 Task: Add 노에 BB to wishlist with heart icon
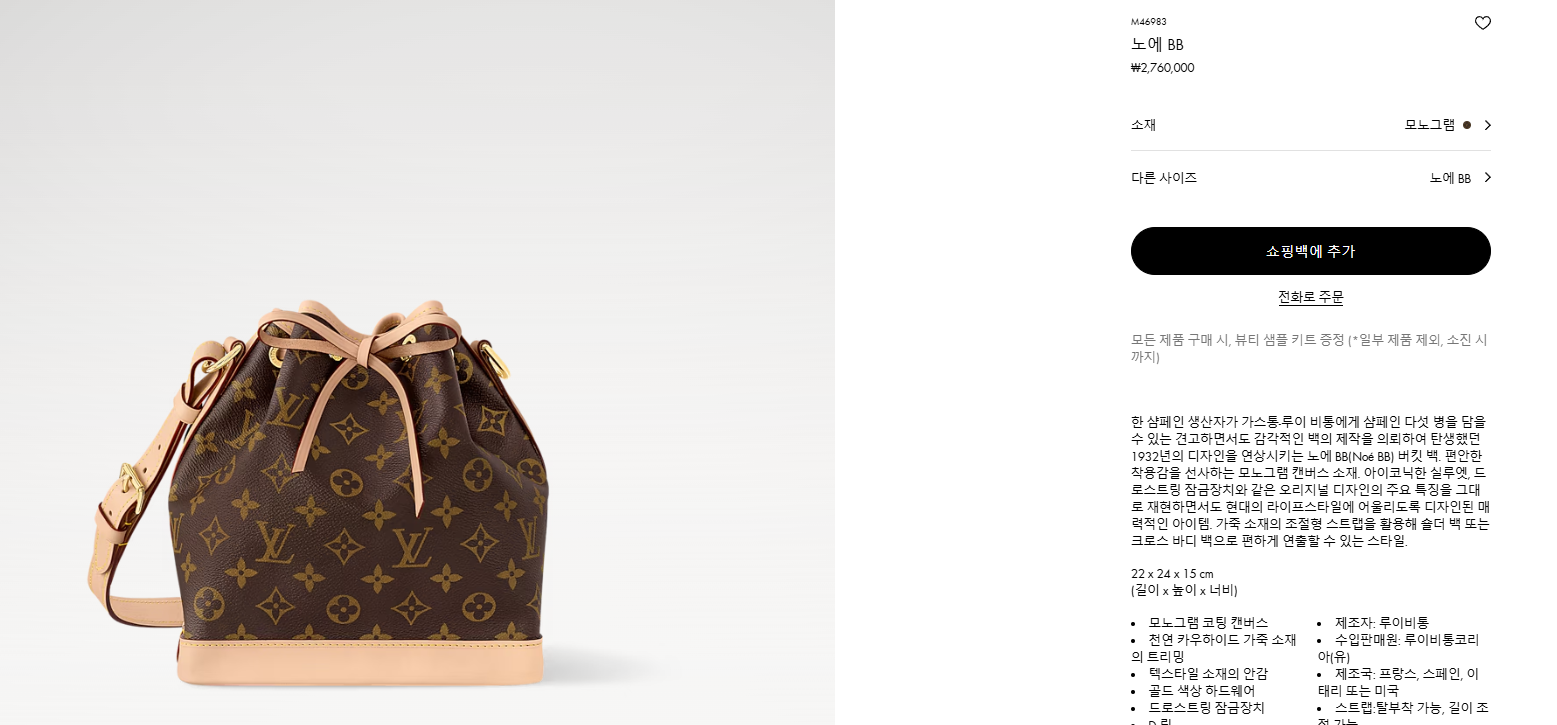1482,23
